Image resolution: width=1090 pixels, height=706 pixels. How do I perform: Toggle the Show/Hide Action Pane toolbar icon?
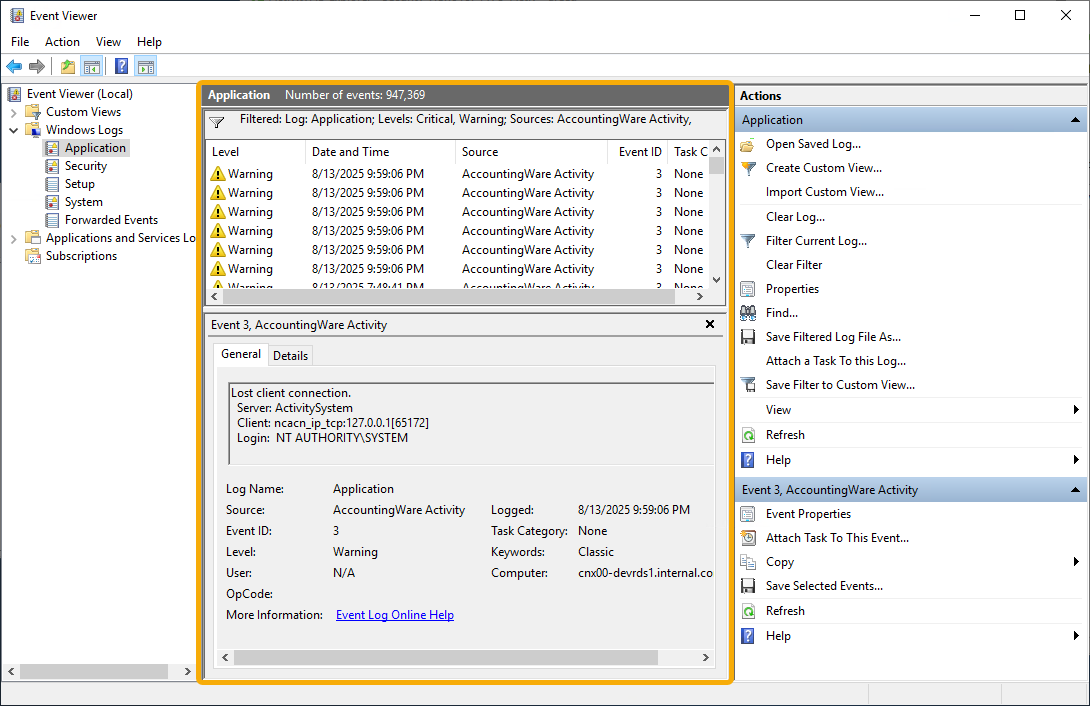[x=146, y=67]
